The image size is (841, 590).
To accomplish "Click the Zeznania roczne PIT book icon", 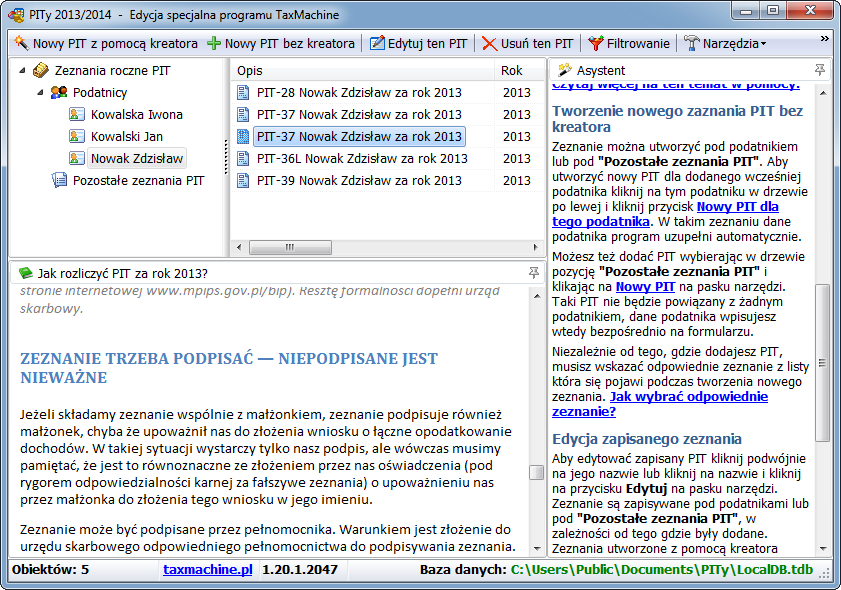I will [x=41, y=70].
